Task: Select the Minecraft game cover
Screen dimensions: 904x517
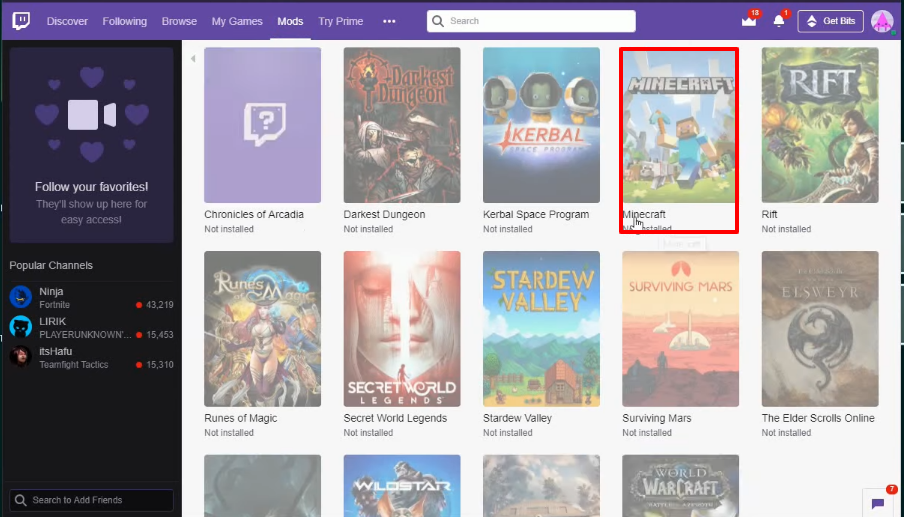Action: pos(679,127)
